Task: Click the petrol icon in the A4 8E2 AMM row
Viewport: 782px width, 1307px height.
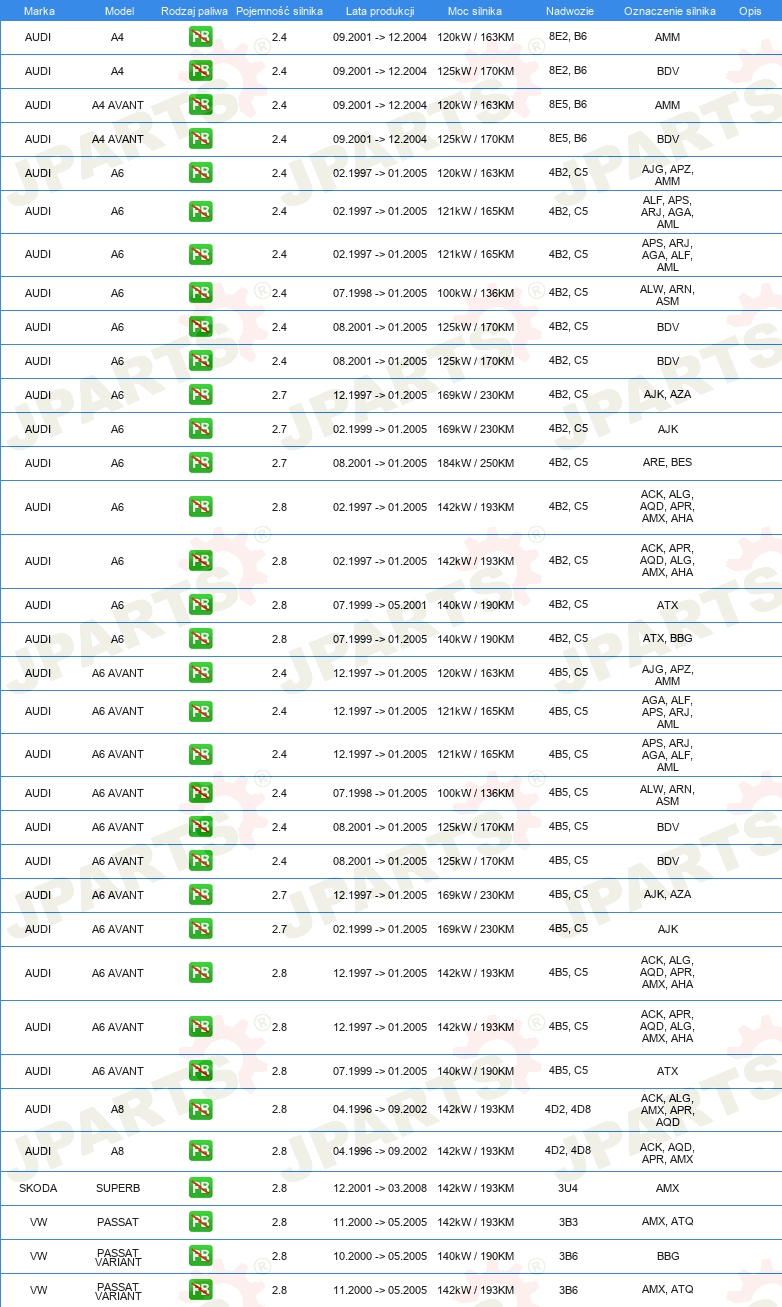Action: point(200,38)
